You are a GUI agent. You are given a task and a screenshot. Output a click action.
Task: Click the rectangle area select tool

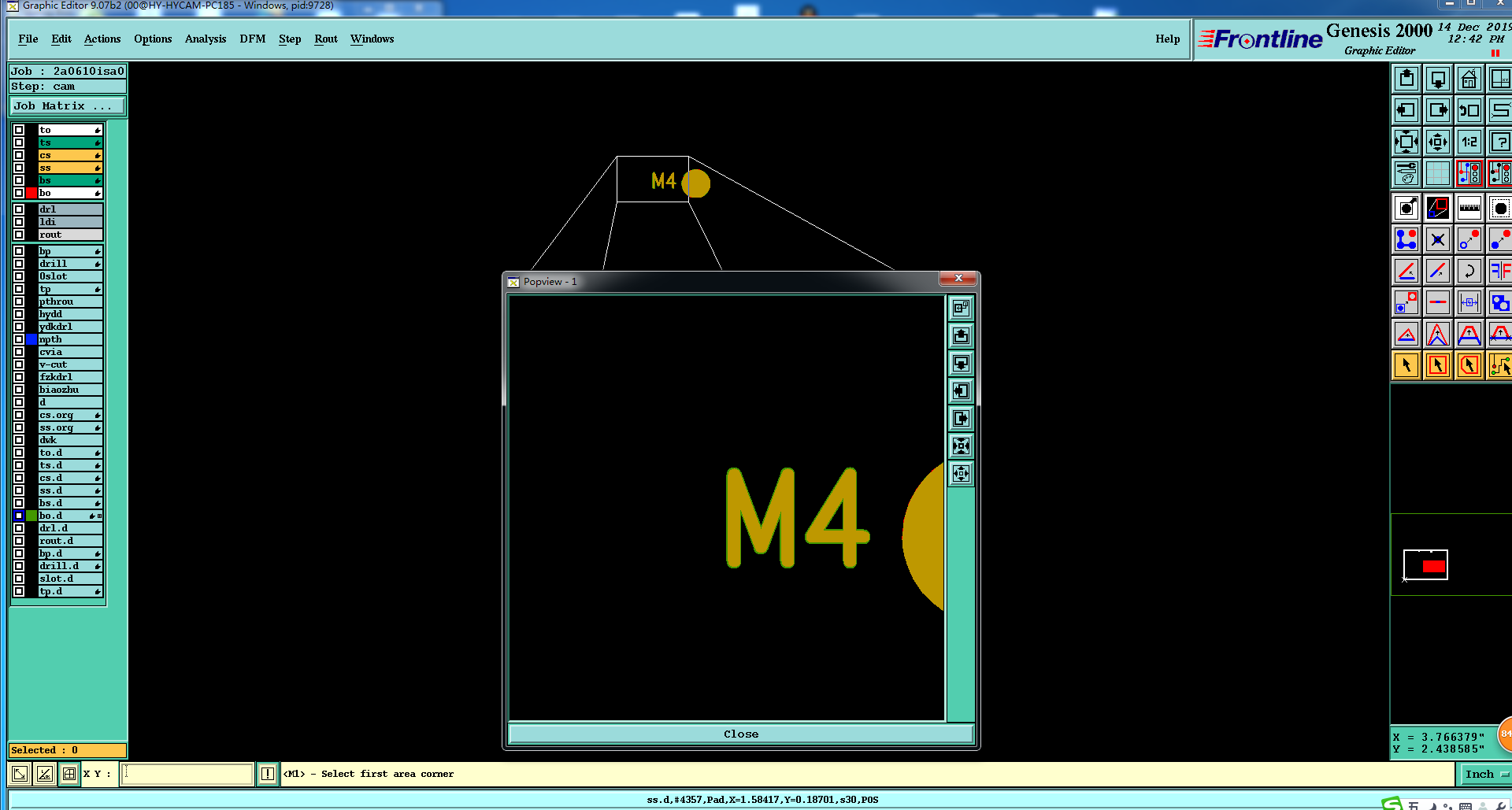(1438, 365)
